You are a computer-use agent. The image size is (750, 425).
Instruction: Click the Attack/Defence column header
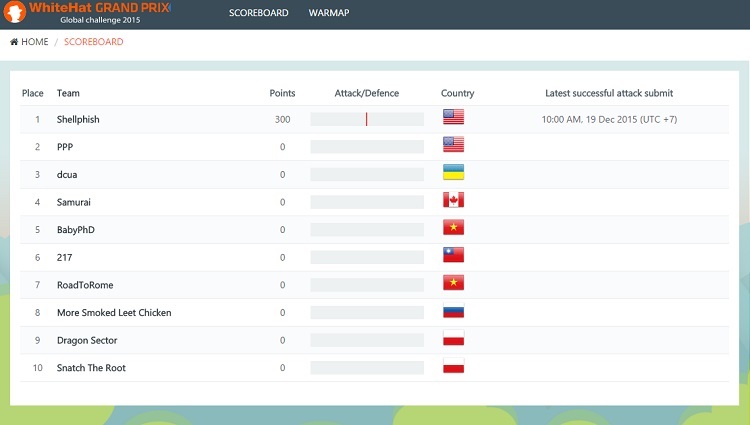(367, 93)
